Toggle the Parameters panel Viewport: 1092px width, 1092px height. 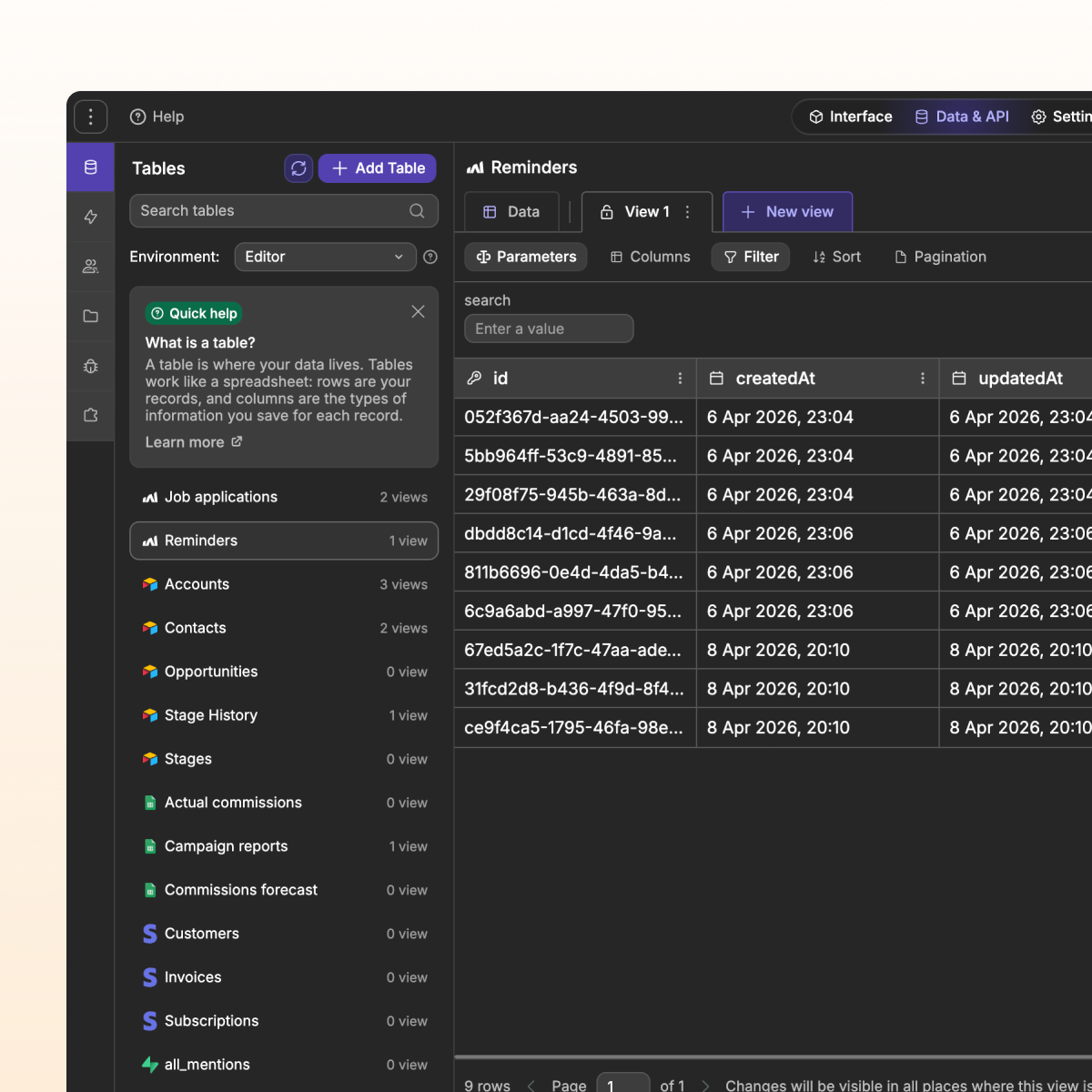coord(525,257)
